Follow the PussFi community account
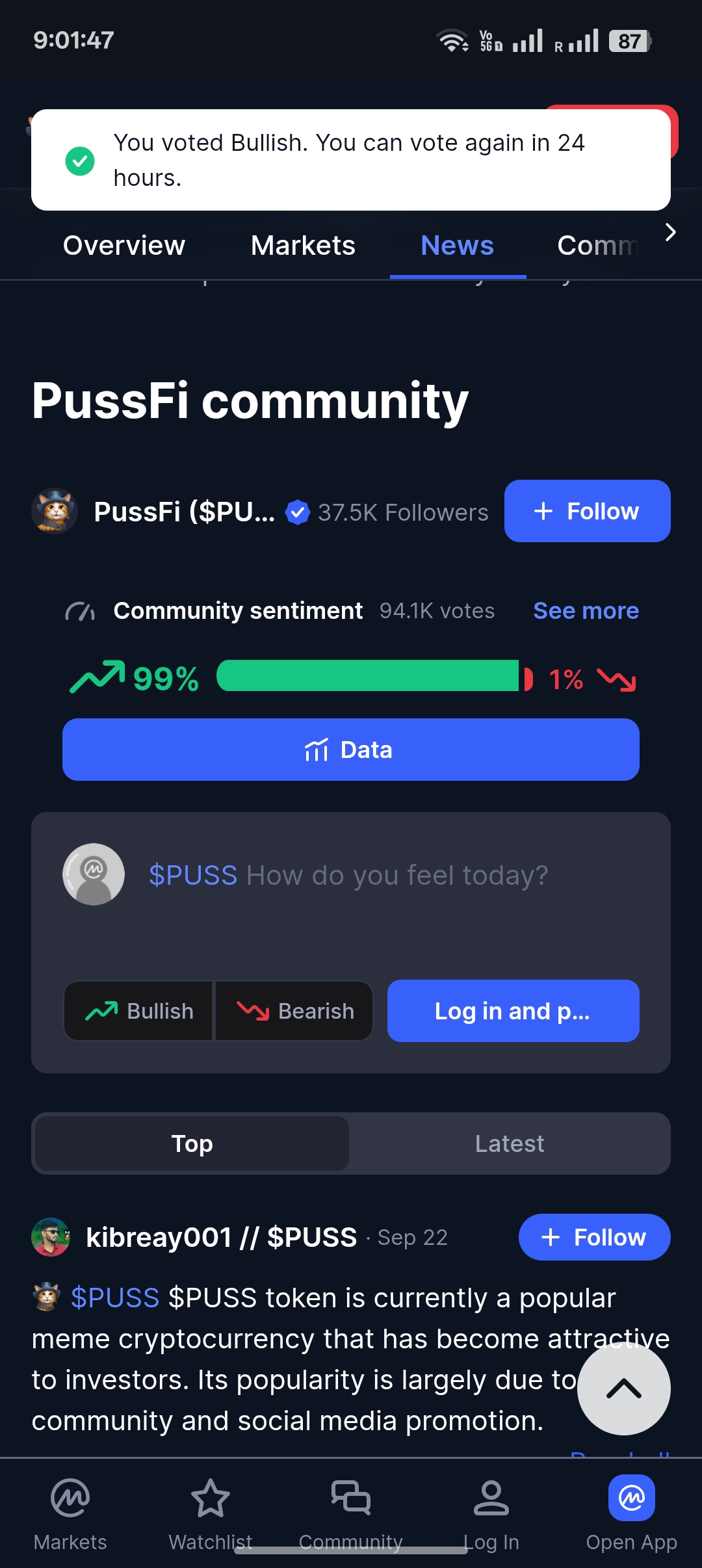The width and height of the screenshot is (702, 1568). [588, 511]
